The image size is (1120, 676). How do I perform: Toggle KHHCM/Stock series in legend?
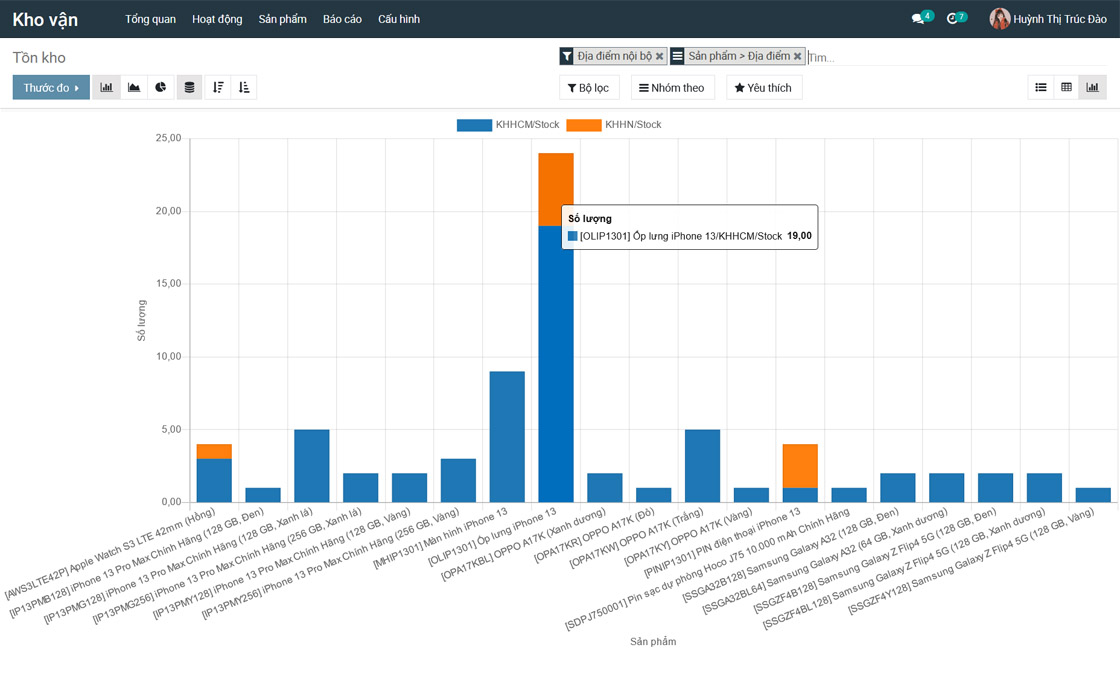(508, 125)
